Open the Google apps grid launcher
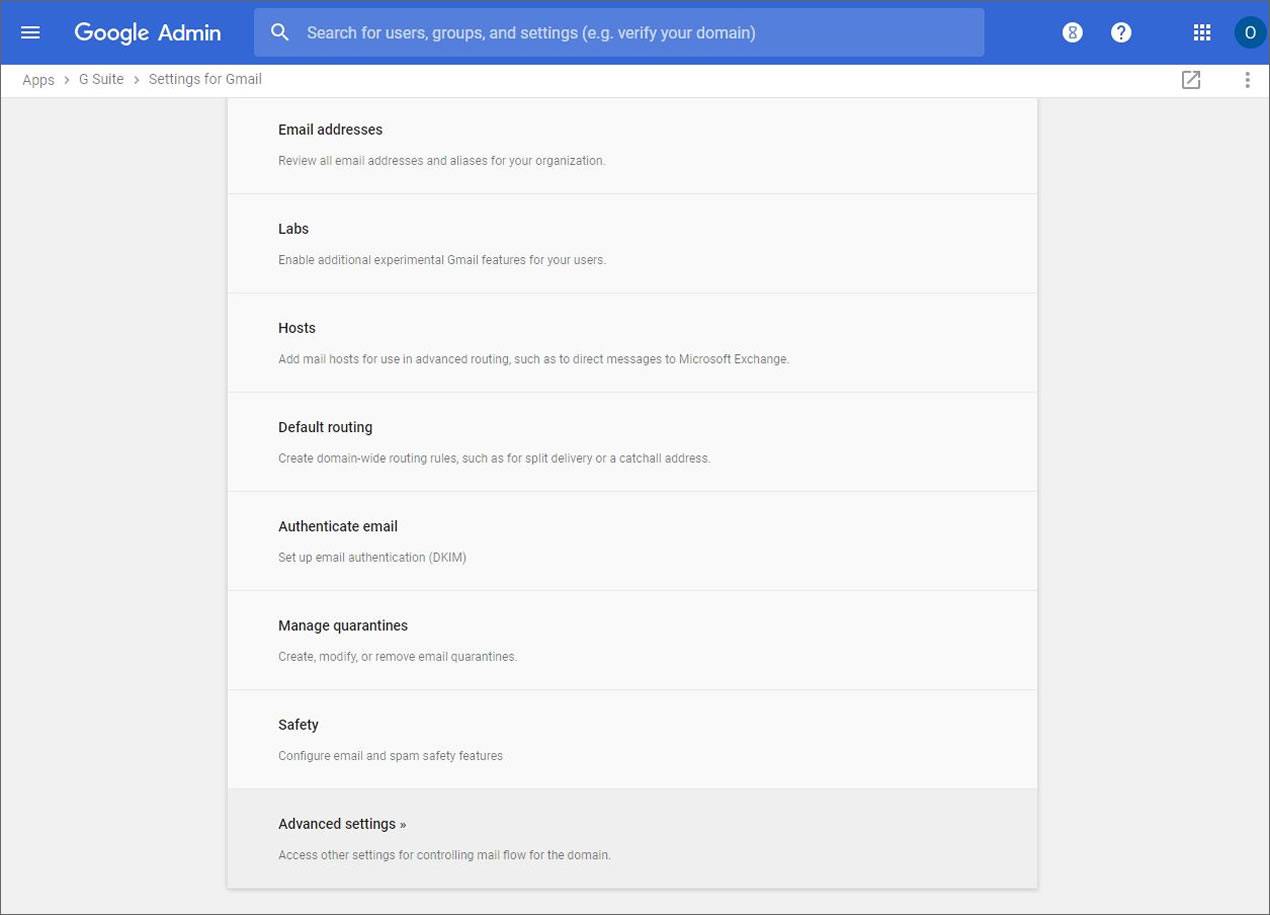1270x915 pixels. [x=1202, y=33]
